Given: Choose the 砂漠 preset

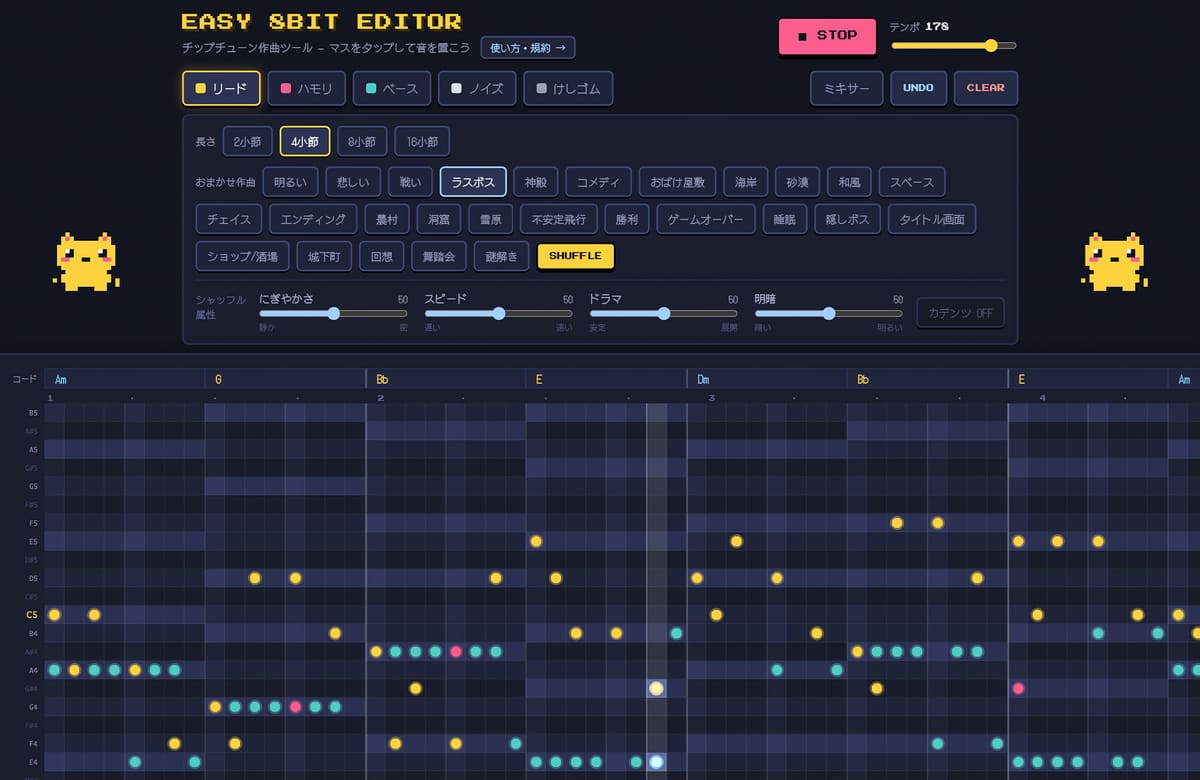Looking at the screenshot, I should [x=797, y=182].
